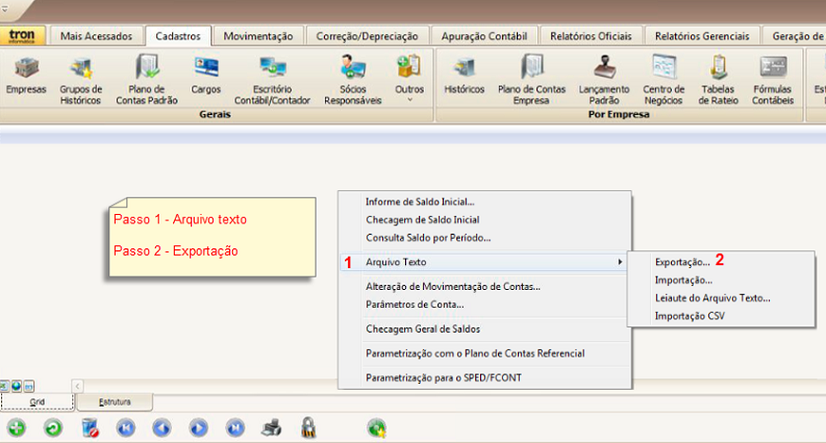Choose Importação CSV in the submenu

pos(690,315)
